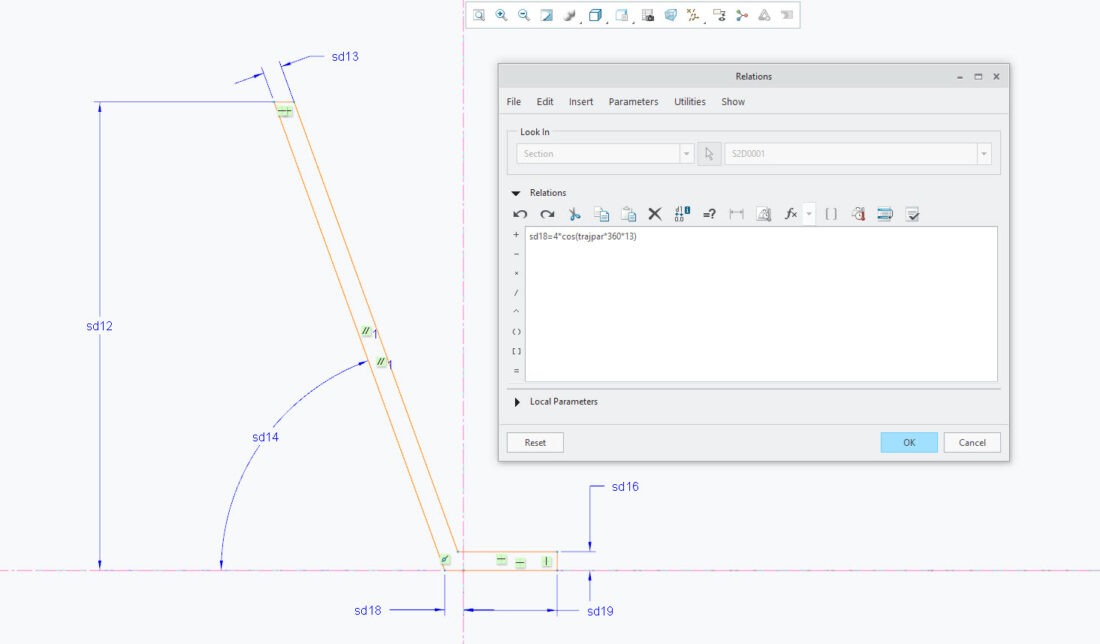Open the Parameters menu
The image size is (1100, 644).
[632, 101]
